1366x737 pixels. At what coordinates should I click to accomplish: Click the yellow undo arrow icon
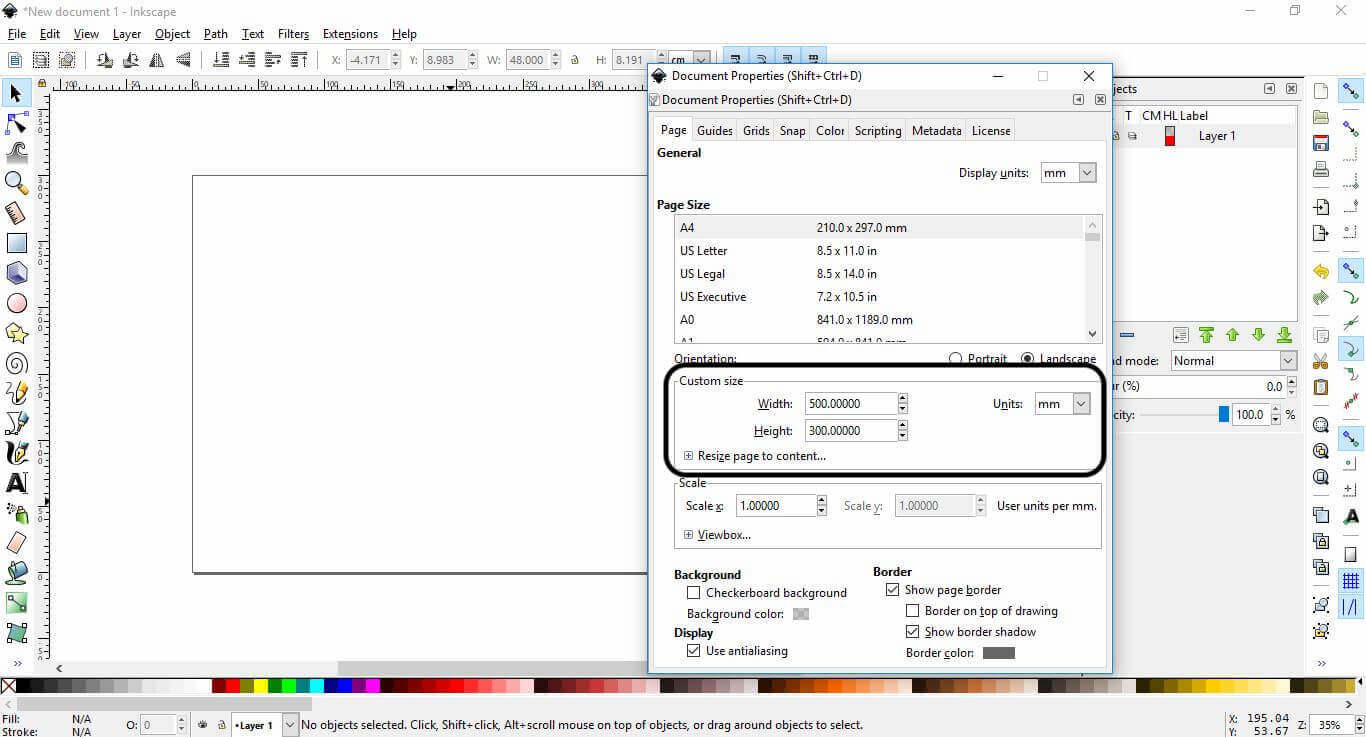pos(1321,272)
